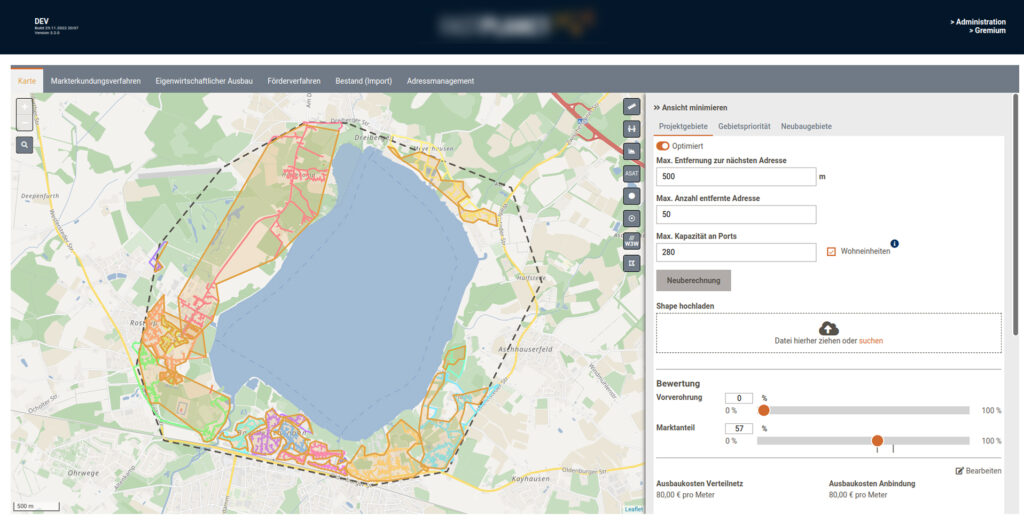Viewport: 1024px width, 522px height.
Task: Uncheck the Wohneinheiten checkbox
Action: point(831,252)
